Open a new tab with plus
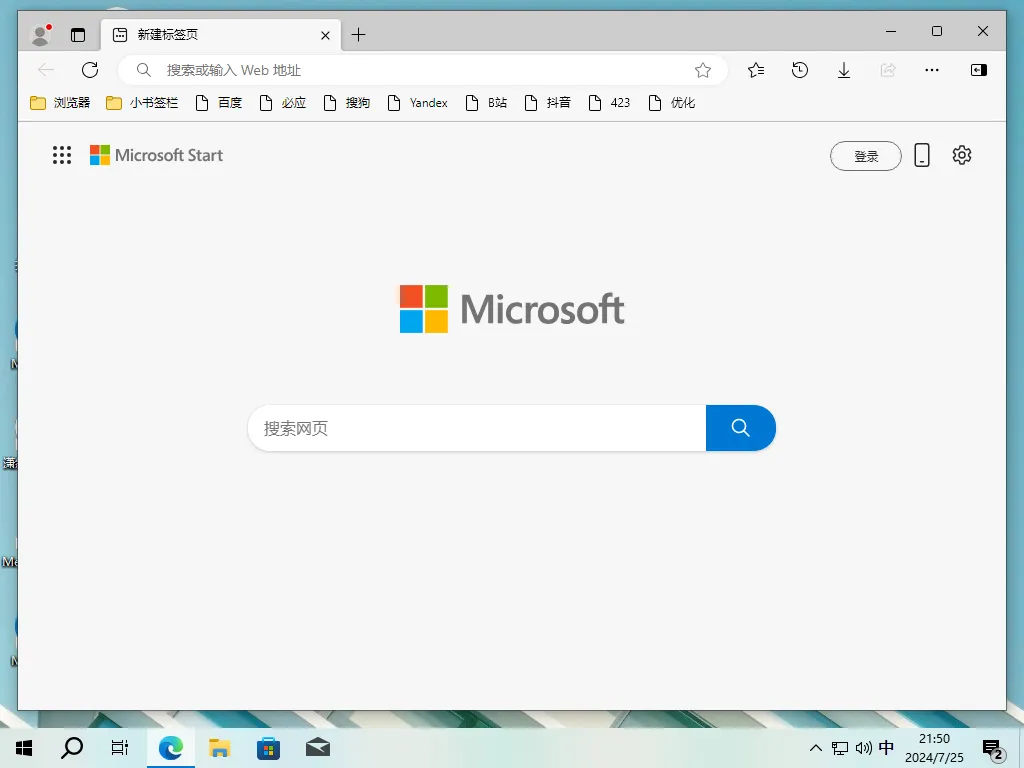Viewport: 1024px width, 768px height. click(358, 33)
